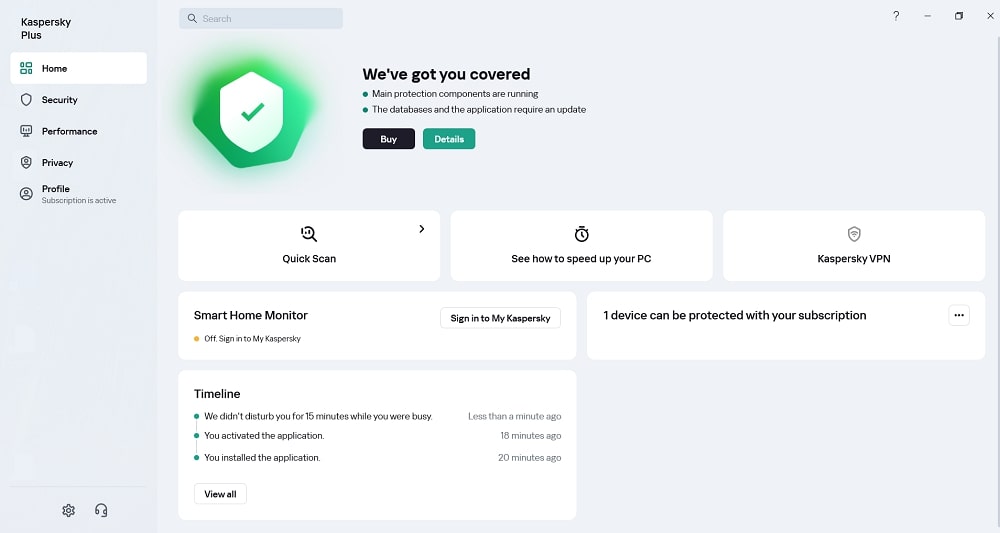Click the Buy button
The image size is (1000, 533).
pos(388,139)
